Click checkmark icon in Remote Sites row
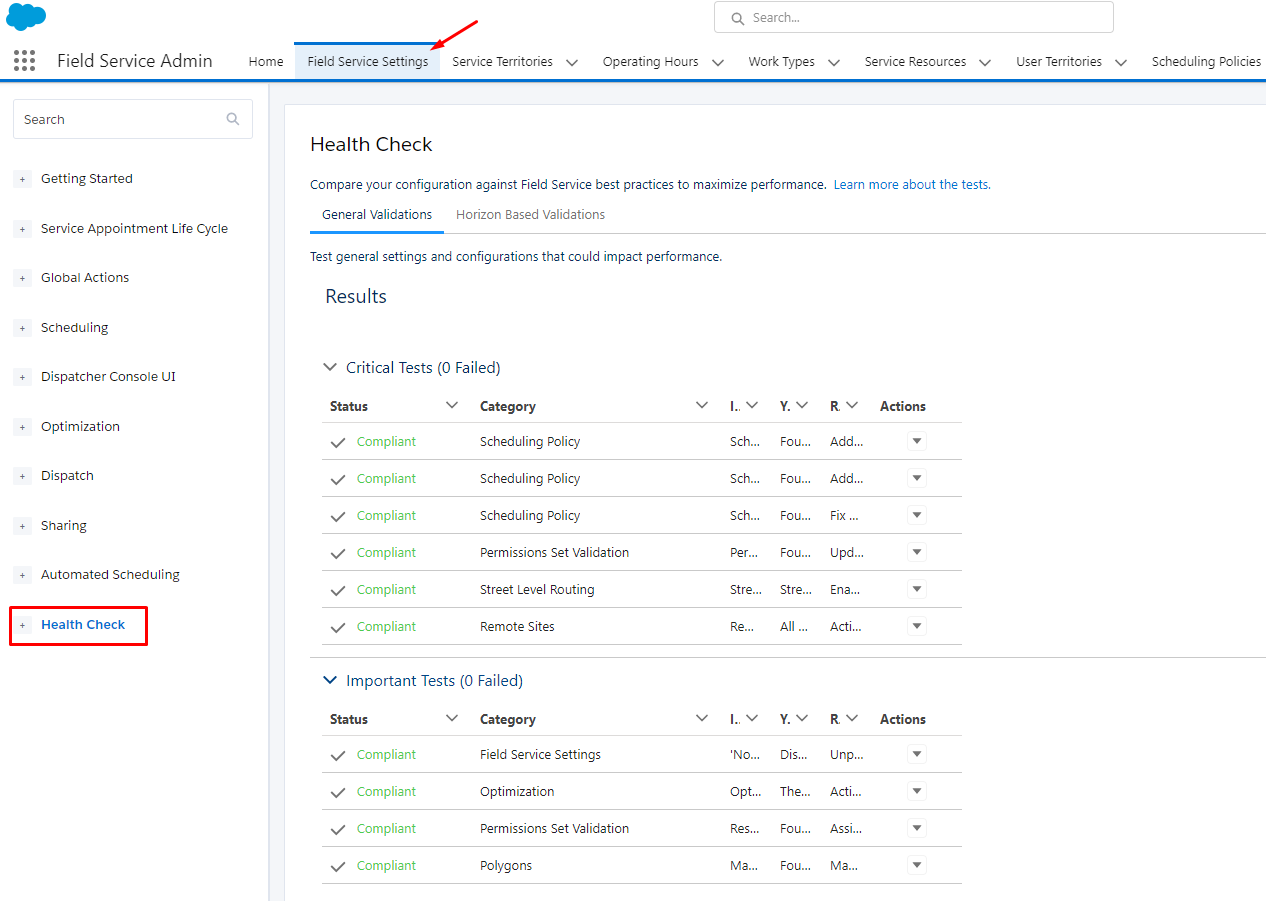Screen dimensions: 1266x901 point(338,627)
